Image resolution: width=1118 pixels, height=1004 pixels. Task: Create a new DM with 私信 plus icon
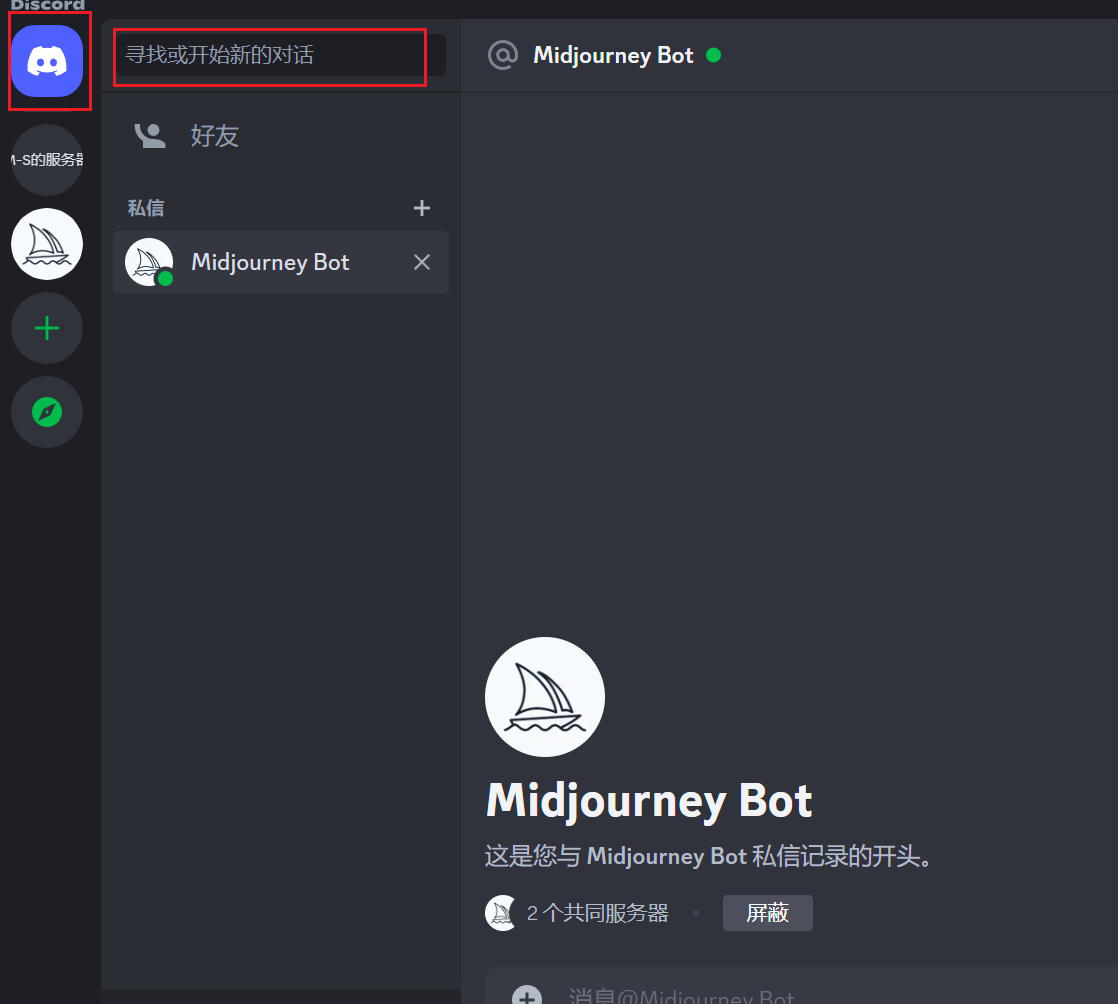(x=422, y=208)
